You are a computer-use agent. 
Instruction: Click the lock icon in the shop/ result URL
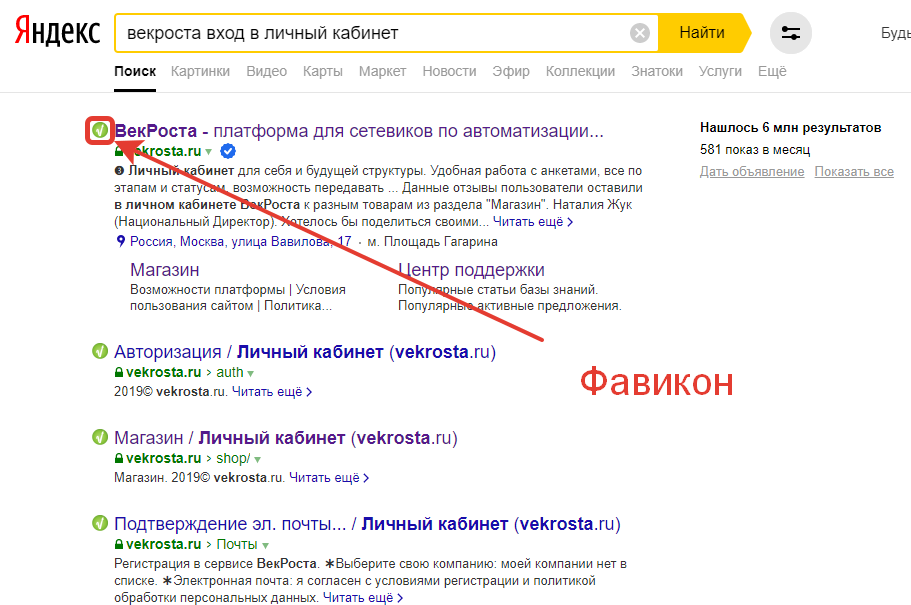click(x=119, y=459)
